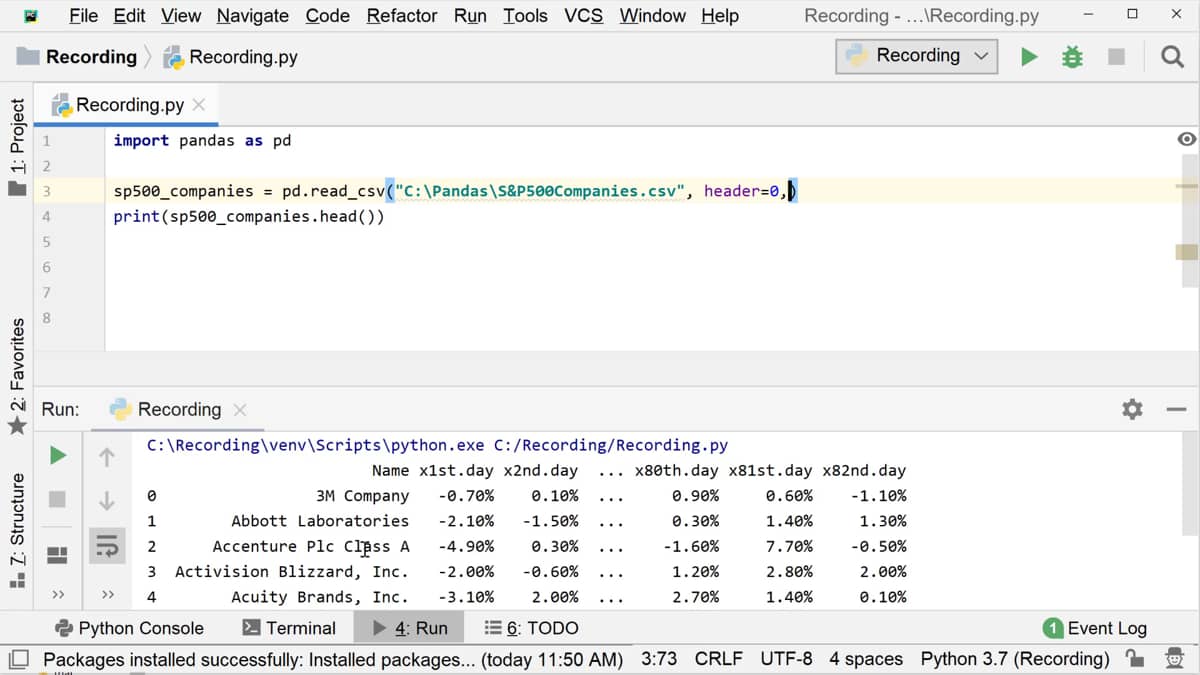The height and width of the screenshot is (675, 1200).
Task: Open the 2: Favorites tool window
Action: click(16, 377)
